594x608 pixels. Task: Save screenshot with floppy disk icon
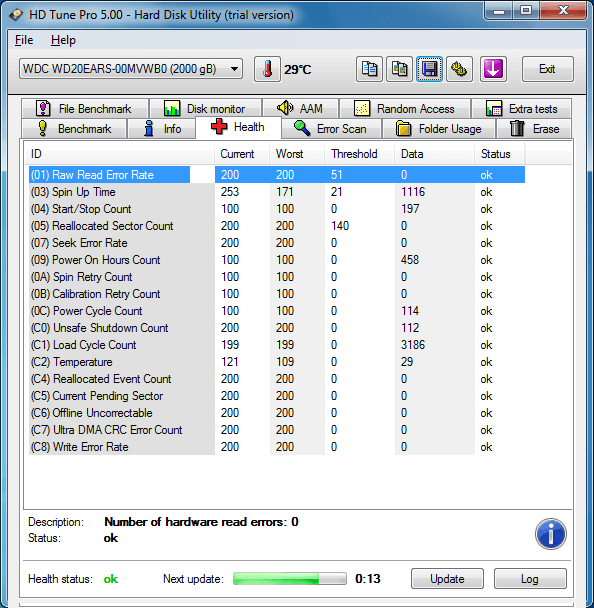[429, 69]
